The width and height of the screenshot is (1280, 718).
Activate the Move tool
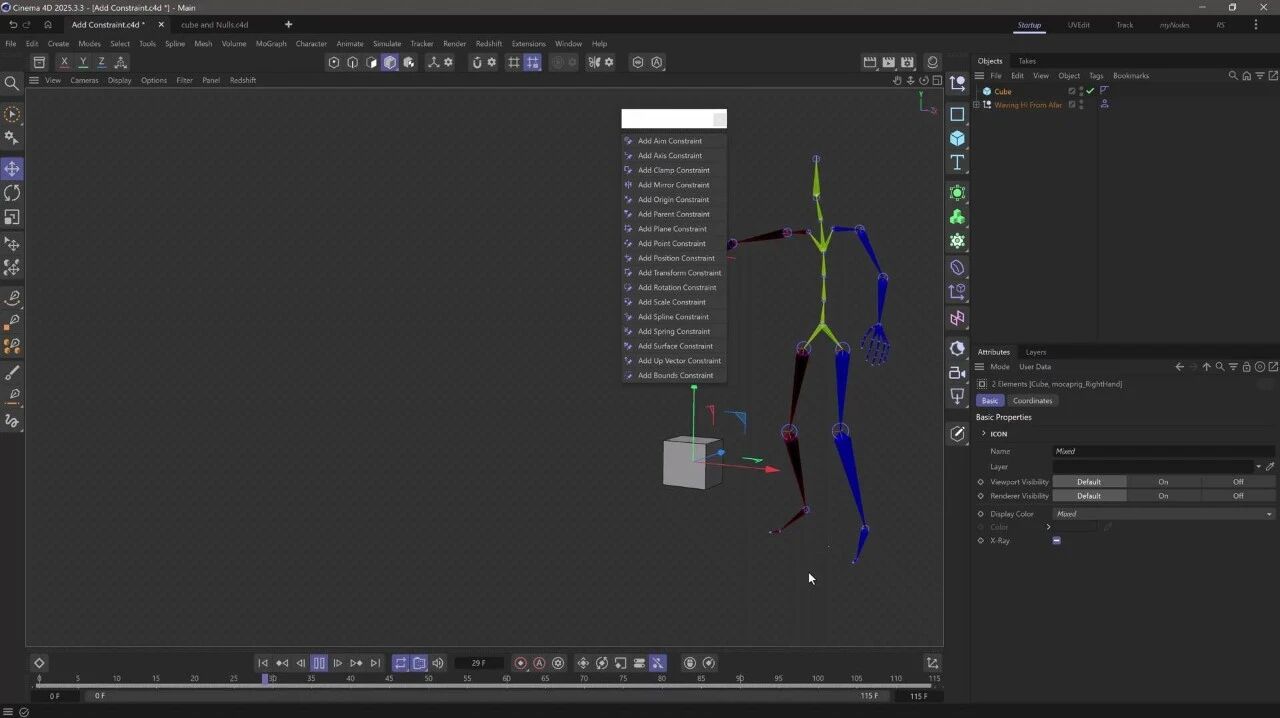tap(12, 169)
